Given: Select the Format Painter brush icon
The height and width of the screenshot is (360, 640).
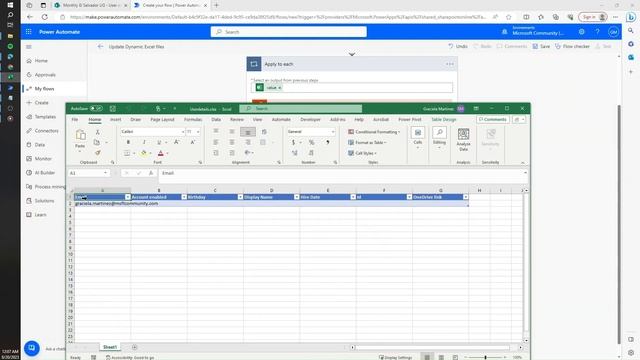Looking at the screenshot, I should tap(97, 152).
